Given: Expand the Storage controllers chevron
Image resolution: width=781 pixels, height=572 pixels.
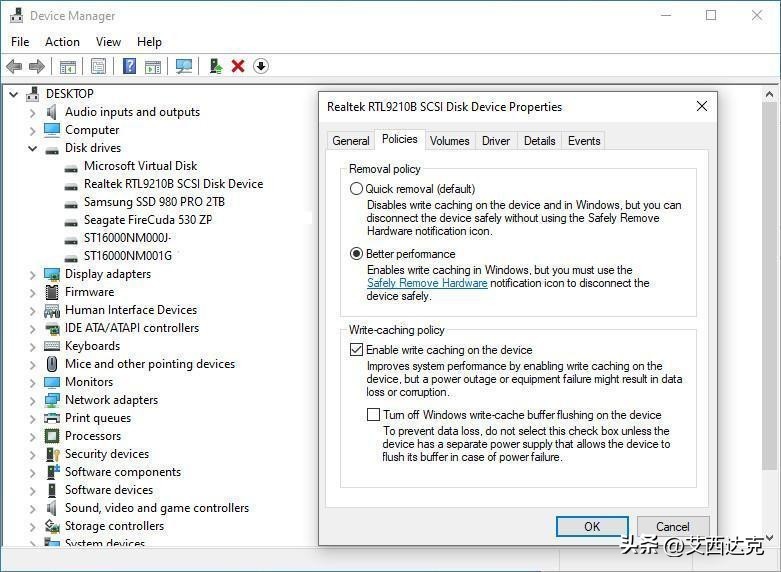Looking at the screenshot, I should click(32, 526).
